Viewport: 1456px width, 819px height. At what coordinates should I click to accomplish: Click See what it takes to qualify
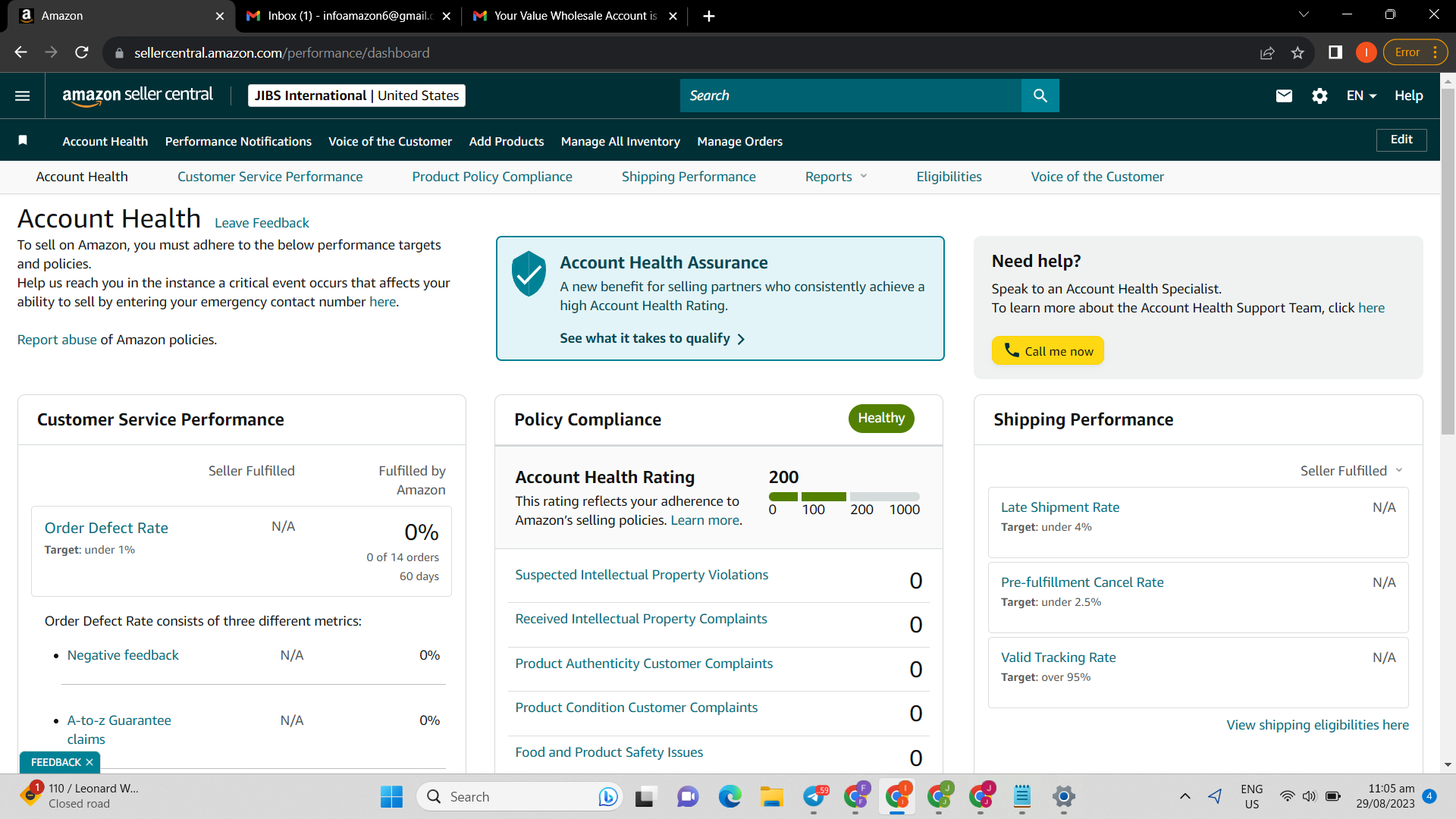tap(652, 338)
